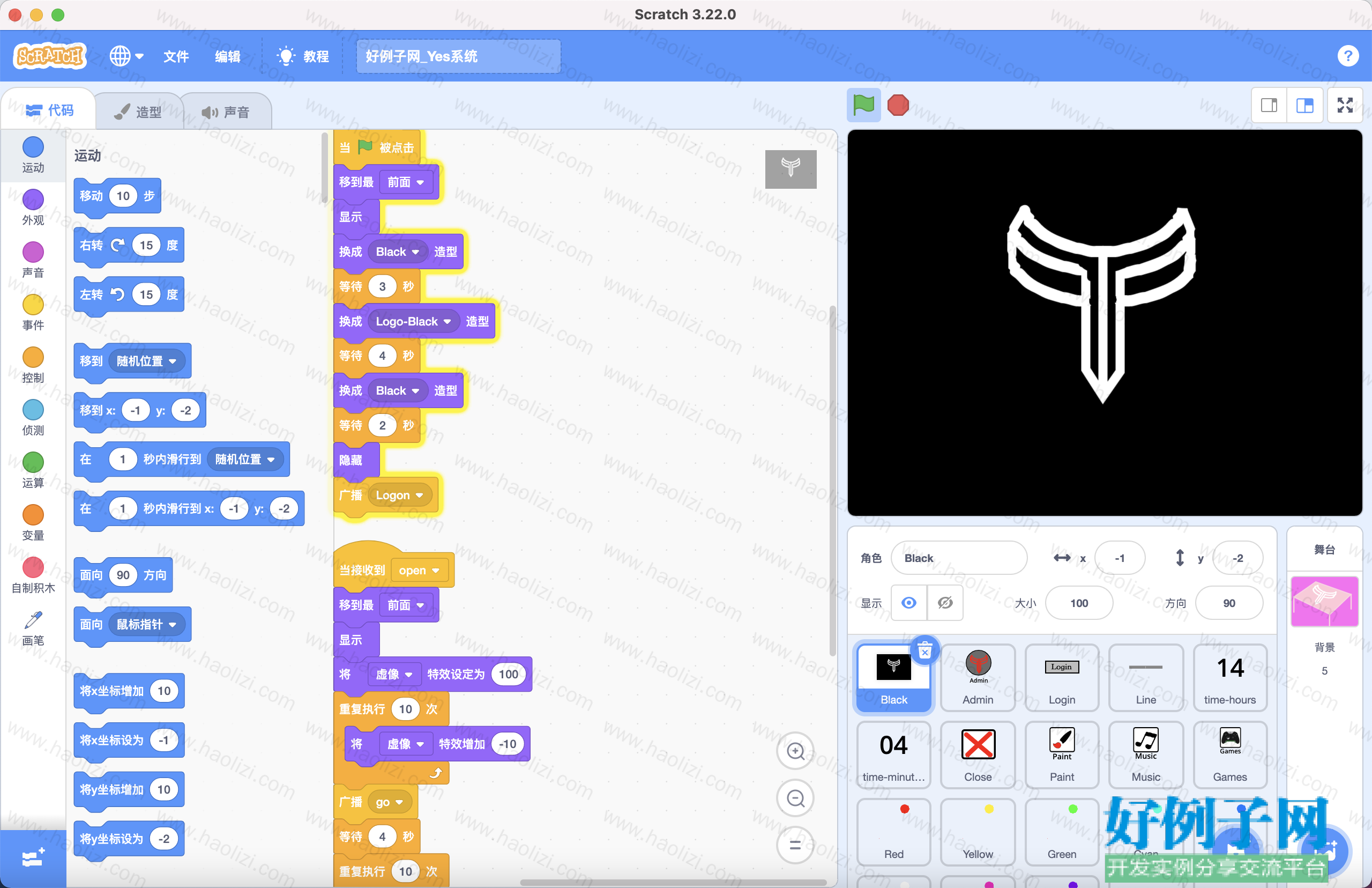Select the 自制积木 block category
Image resolution: width=1372 pixels, height=888 pixels.
point(33,575)
